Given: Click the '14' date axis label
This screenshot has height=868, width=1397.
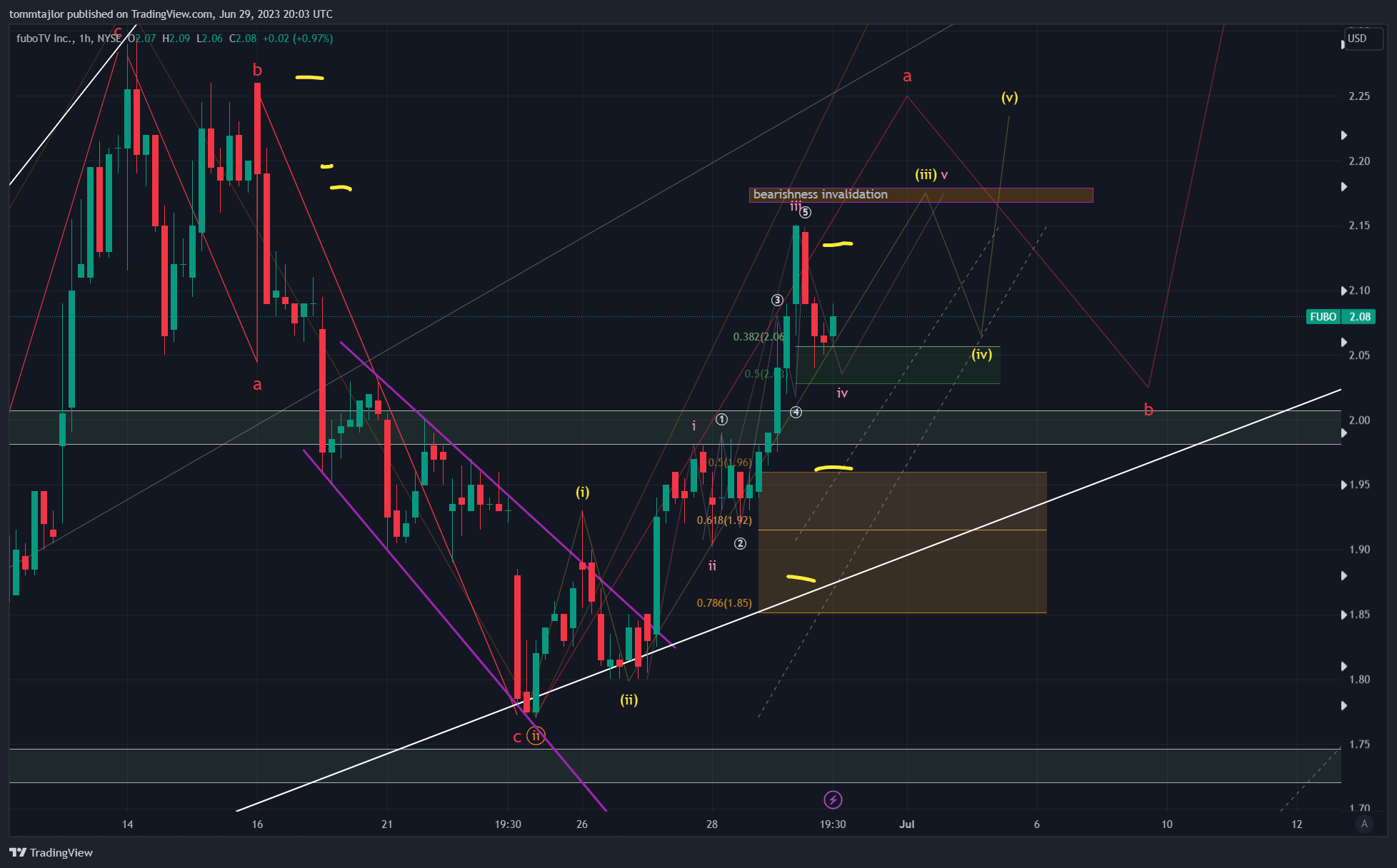Looking at the screenshot, I should click(127, 824).
